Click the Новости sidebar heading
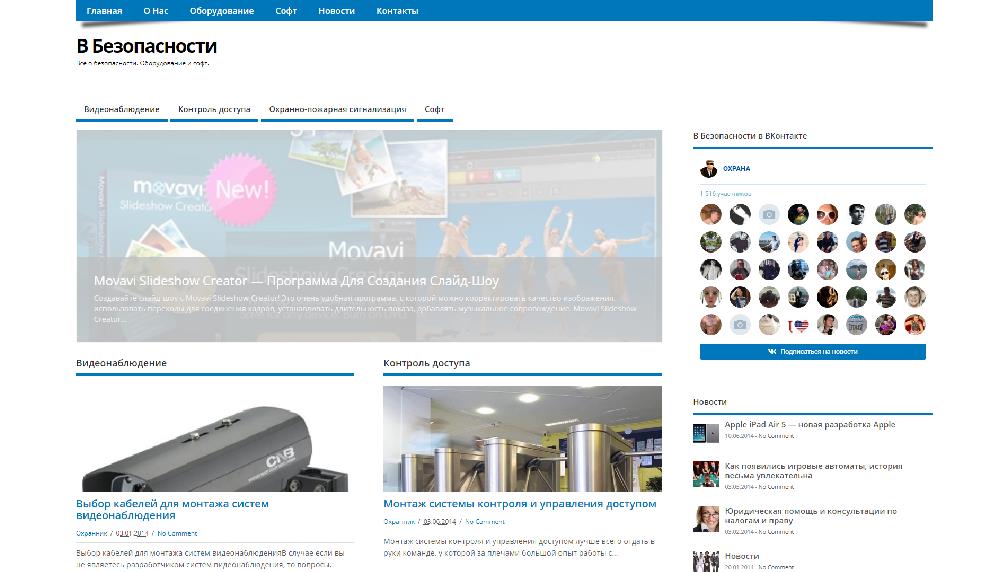This screenshot has width=1007, height=572. coord(710,402)
